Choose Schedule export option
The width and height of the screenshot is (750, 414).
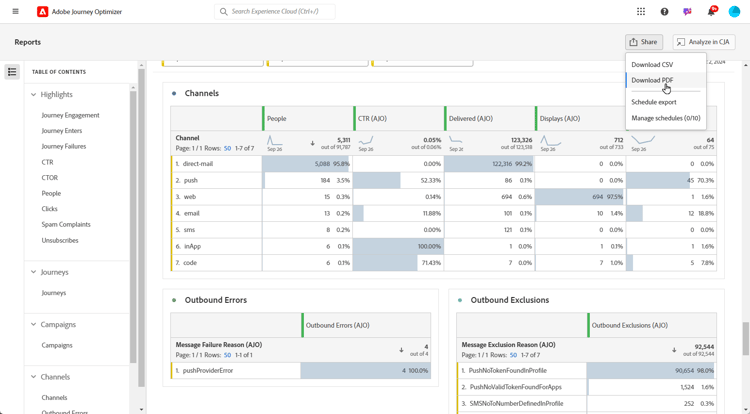(x=654, y=102)
